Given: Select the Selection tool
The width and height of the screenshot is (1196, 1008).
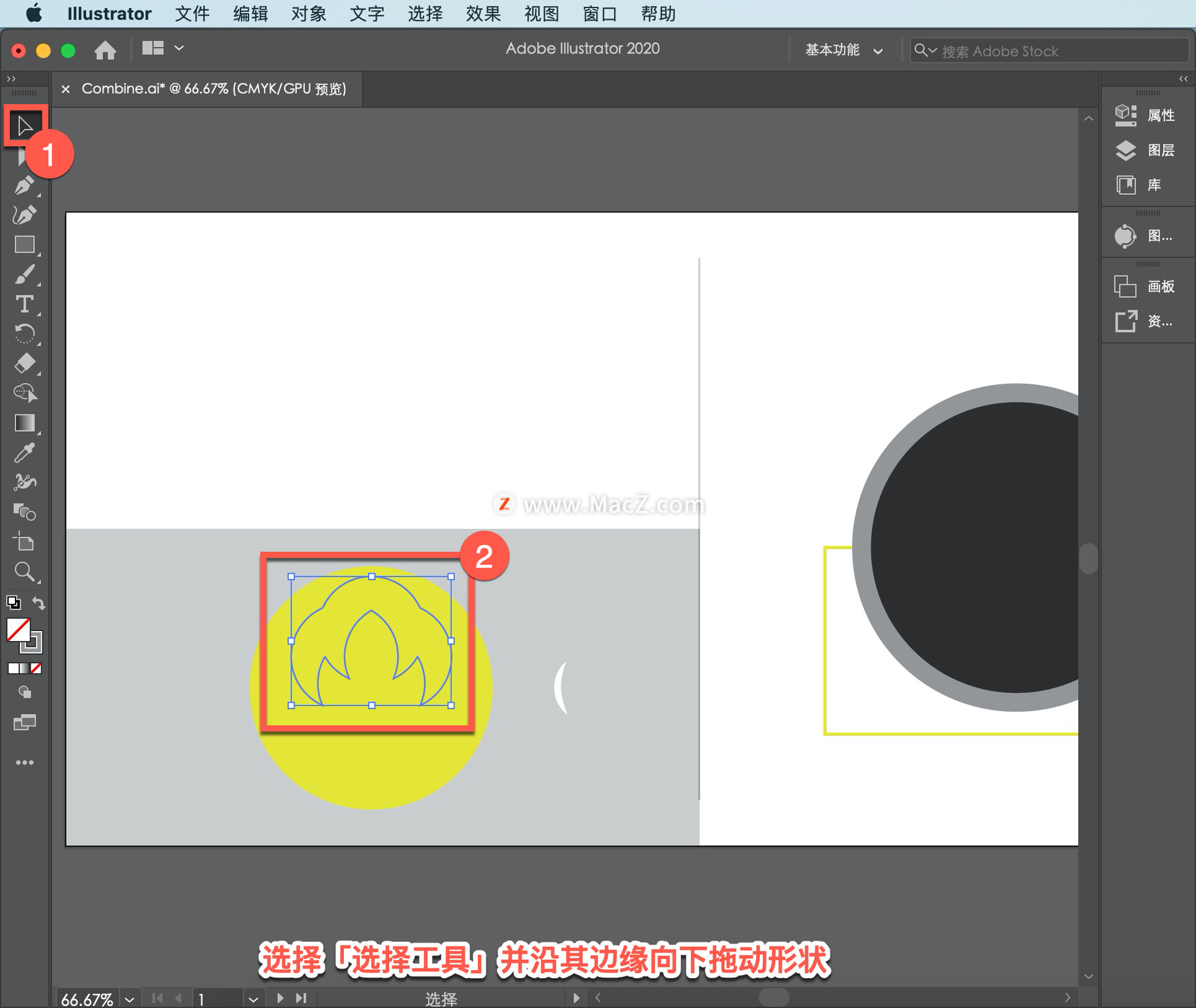Looking at the screenshot, I should point(25,125).
